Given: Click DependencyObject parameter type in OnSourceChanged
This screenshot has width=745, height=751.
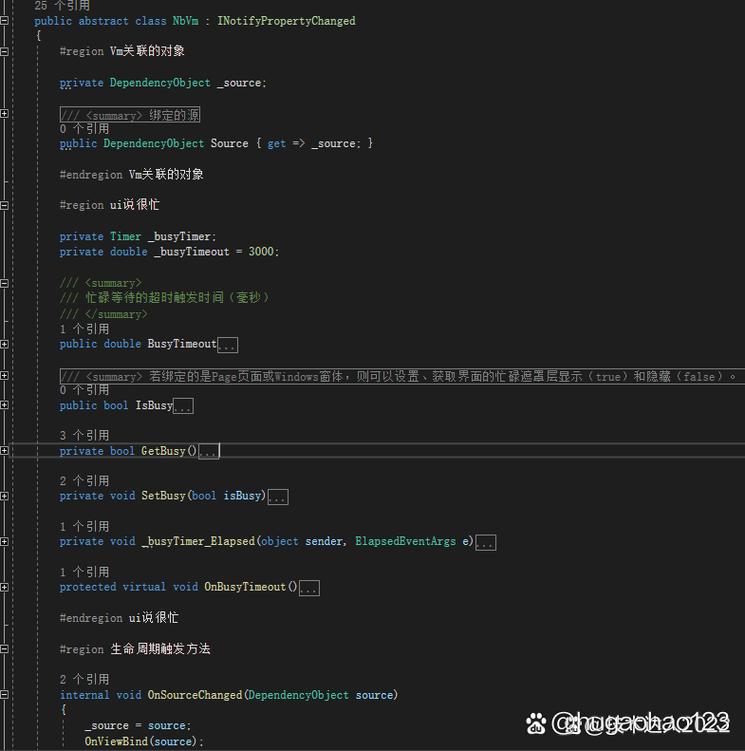Looking at the screenshot, I should (298, 694).
